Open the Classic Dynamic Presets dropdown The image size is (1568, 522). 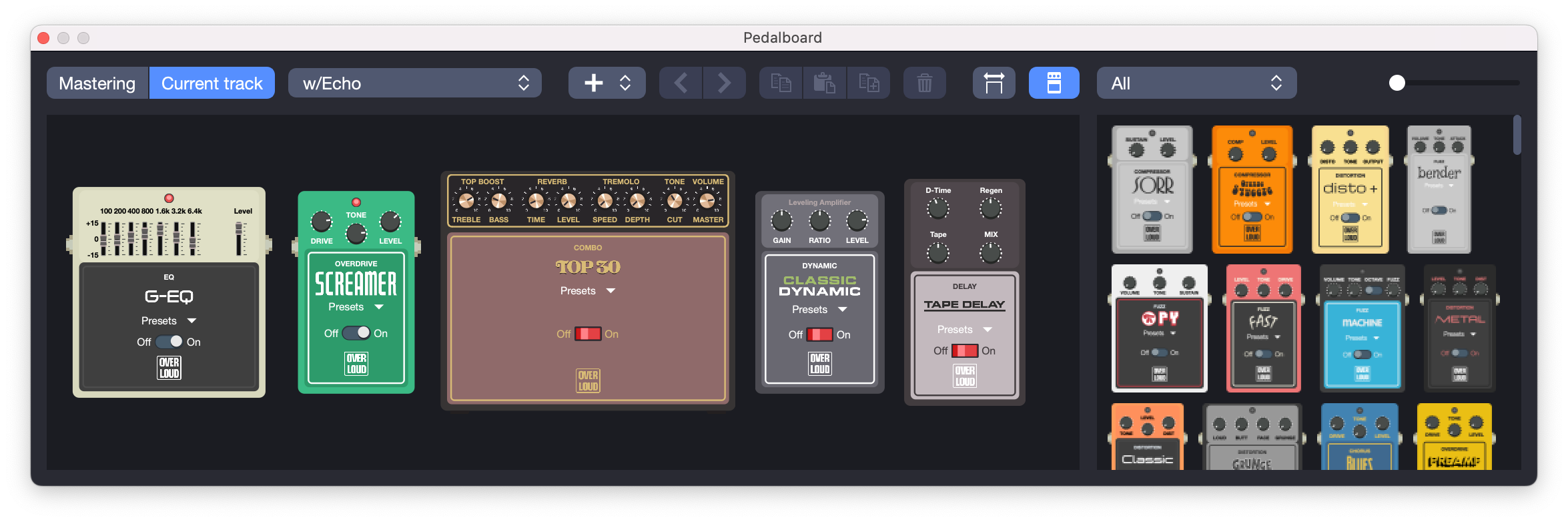tap(820, 310)
